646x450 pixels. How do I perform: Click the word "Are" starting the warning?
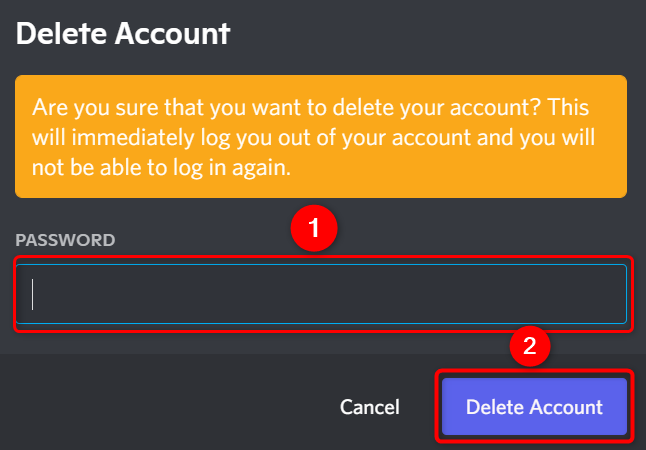48,107
